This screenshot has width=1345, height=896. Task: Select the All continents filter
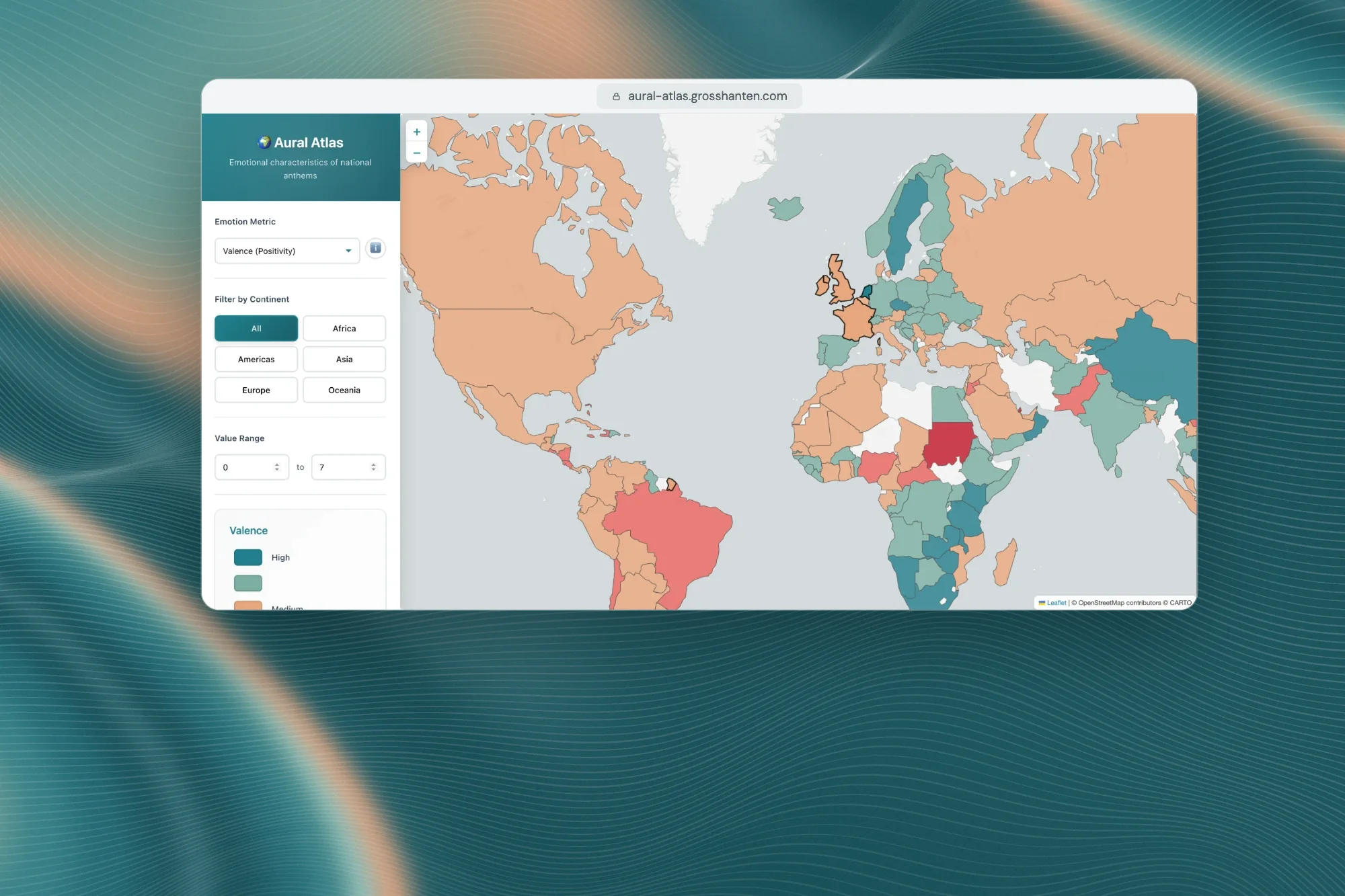[256, 328]
